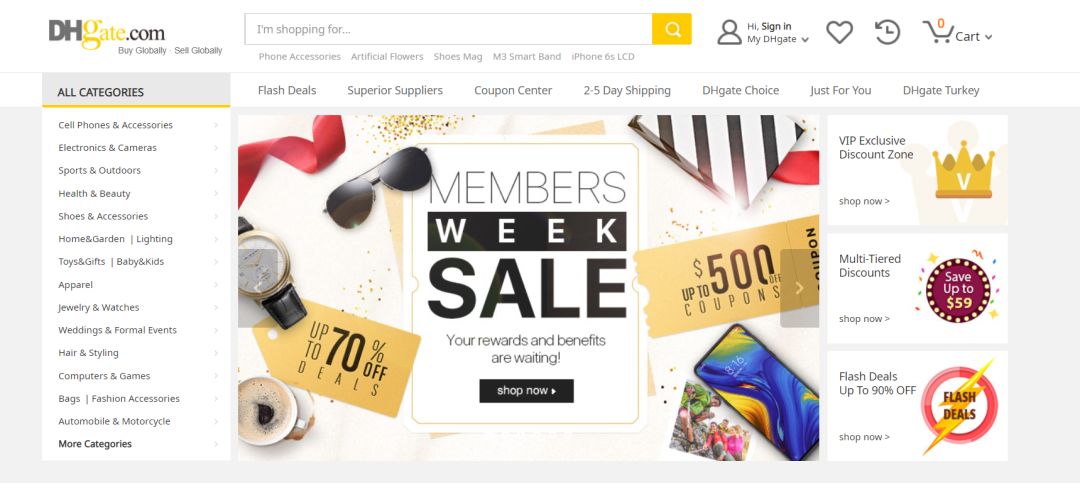Click the I'm shopping for search field

click(x=448, y=29)
